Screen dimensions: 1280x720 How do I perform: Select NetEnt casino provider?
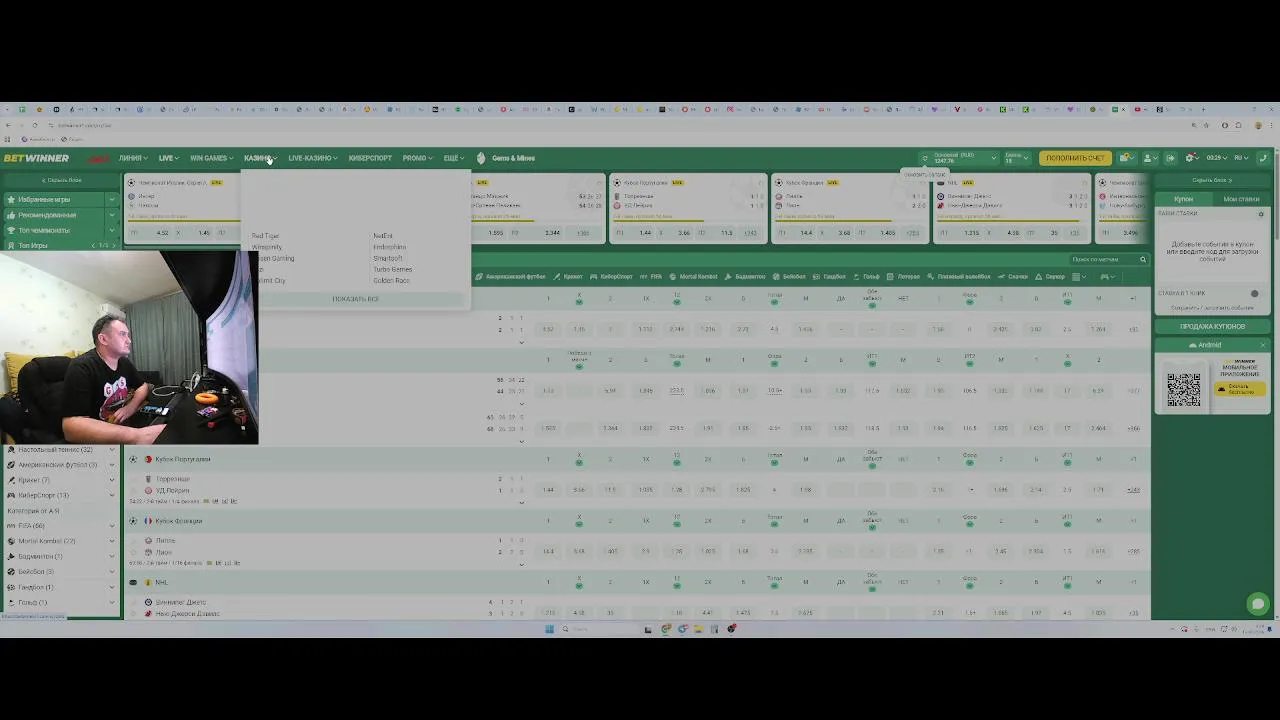coord(383,236)
